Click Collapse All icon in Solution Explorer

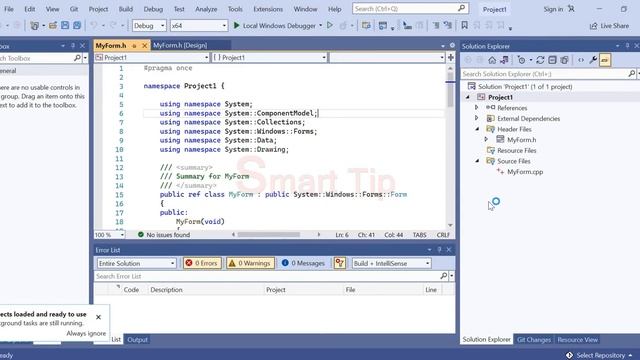click(552, 60)
